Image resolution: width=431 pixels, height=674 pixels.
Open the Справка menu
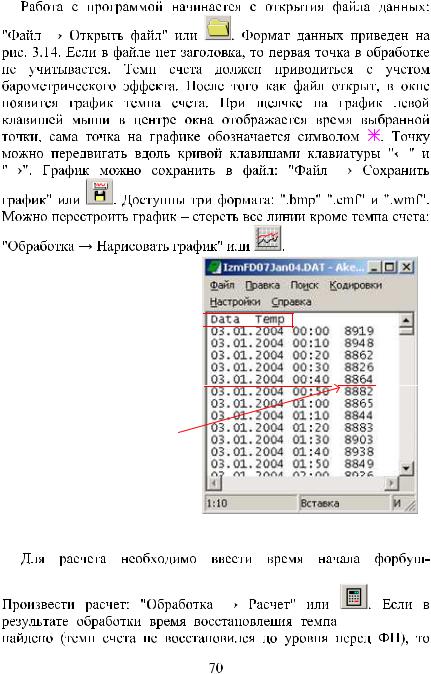291,302
